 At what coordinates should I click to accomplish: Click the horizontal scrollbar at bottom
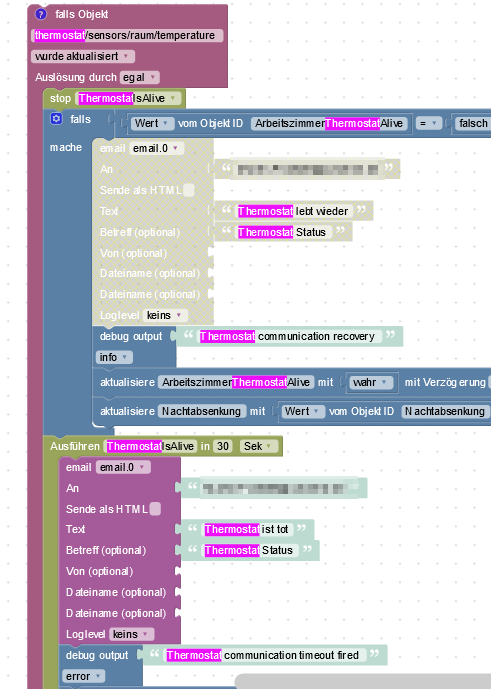[x=363, y=681]
